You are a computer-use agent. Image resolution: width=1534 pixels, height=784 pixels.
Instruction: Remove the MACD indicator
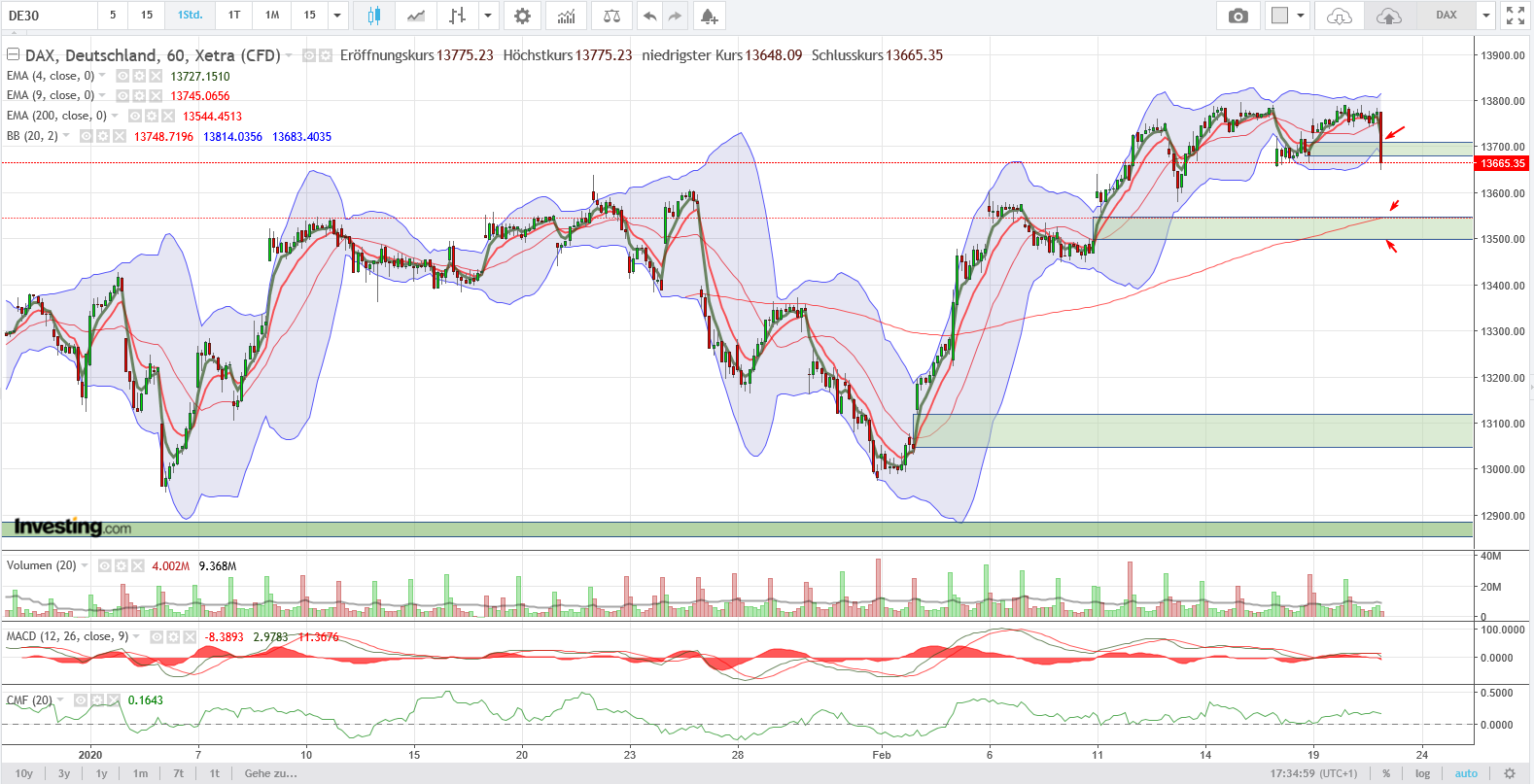[190, 637]
